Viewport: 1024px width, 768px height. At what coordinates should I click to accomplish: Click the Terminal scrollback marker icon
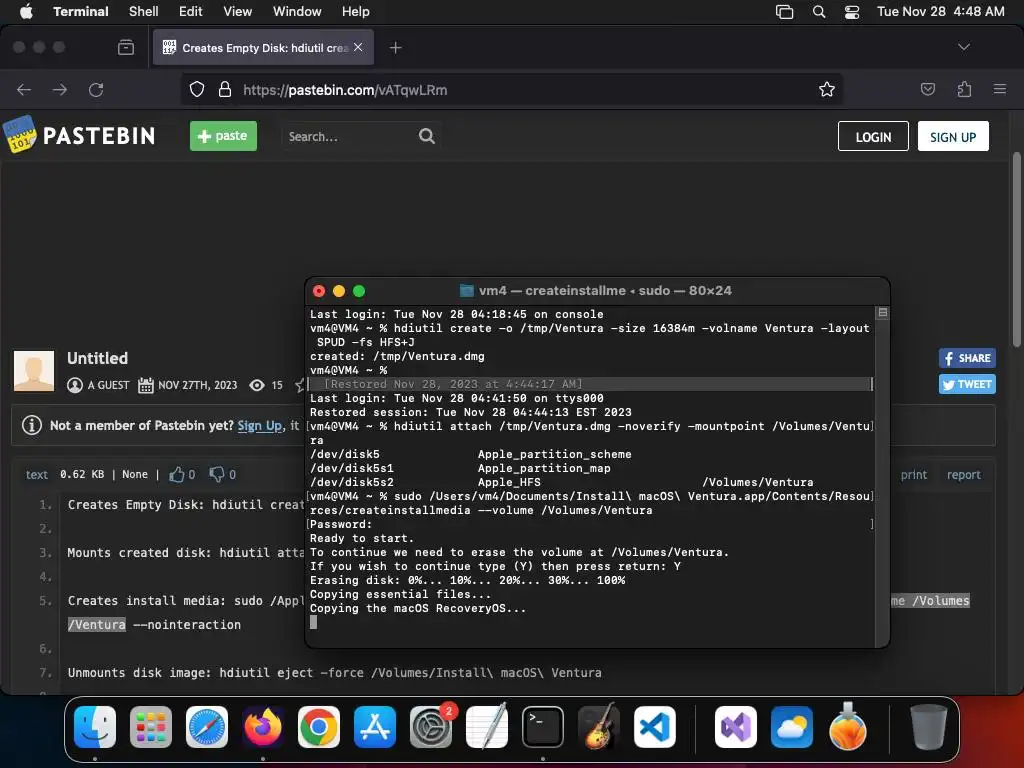pos(882,313)
